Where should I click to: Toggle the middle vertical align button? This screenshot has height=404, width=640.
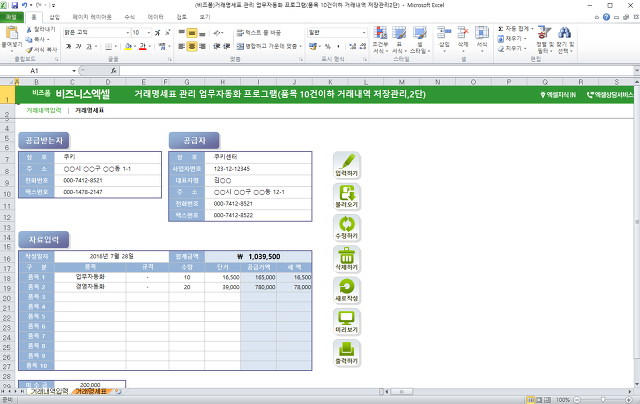click(x=192, y=33)
